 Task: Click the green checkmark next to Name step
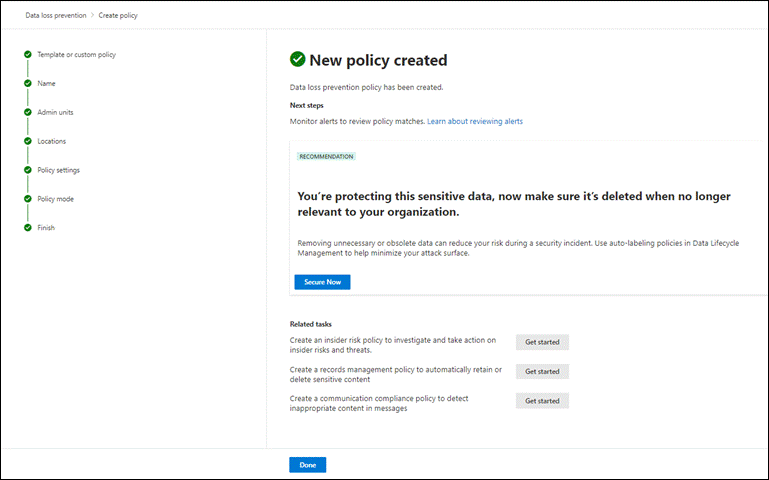click(28, 83)
